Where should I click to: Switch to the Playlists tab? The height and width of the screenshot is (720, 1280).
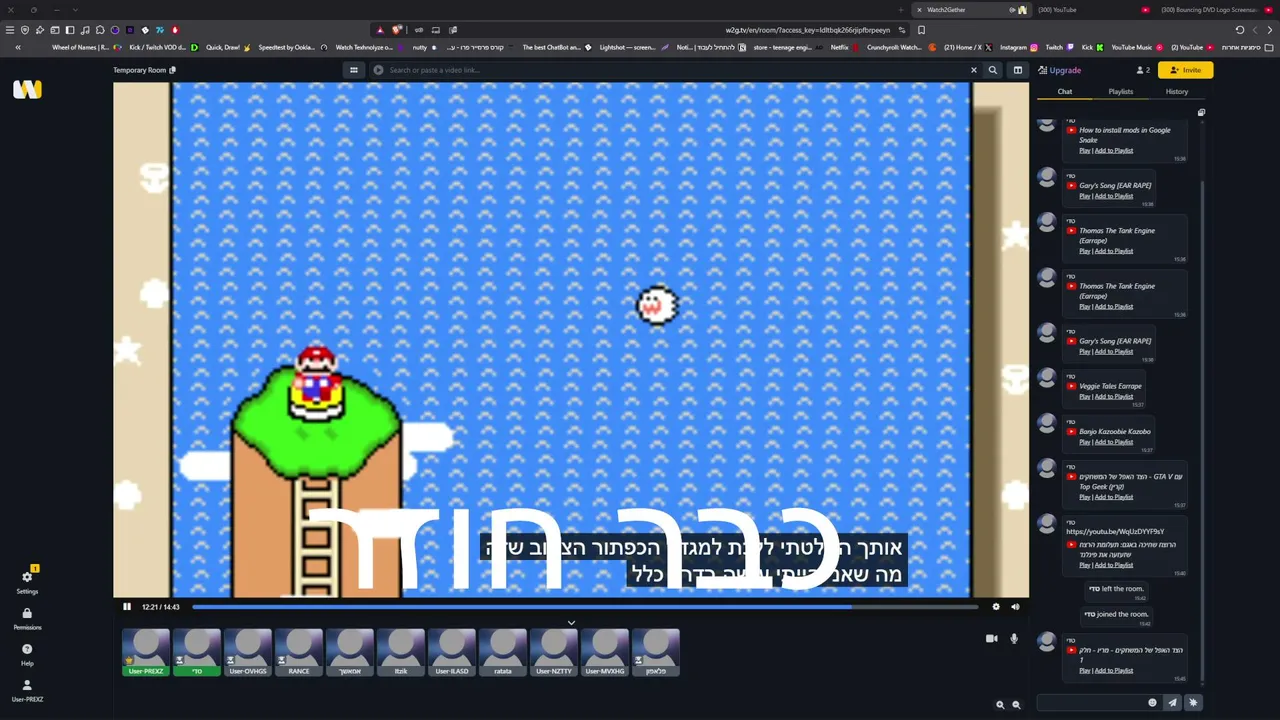1121,92
